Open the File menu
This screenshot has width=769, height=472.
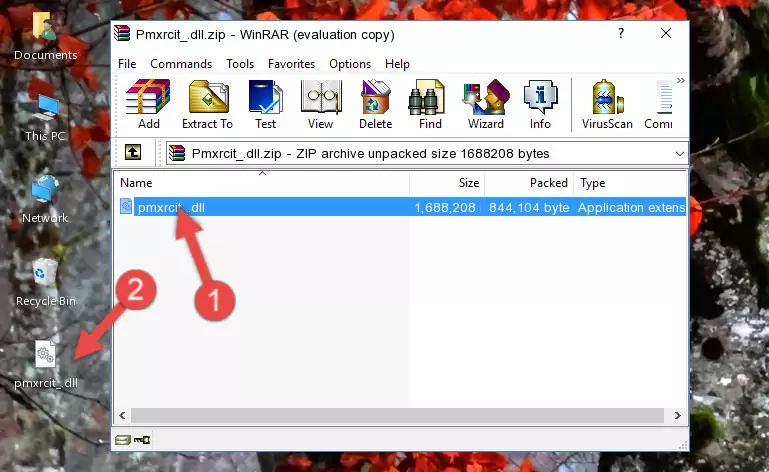(x=127, y=64)
